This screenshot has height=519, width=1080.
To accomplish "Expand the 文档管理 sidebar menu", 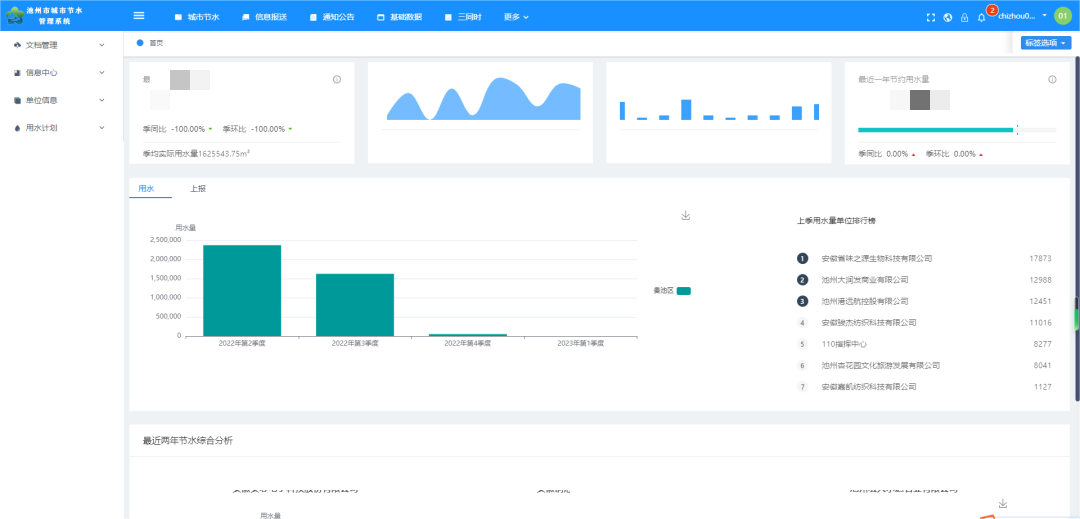I will [x=60, y=45].
